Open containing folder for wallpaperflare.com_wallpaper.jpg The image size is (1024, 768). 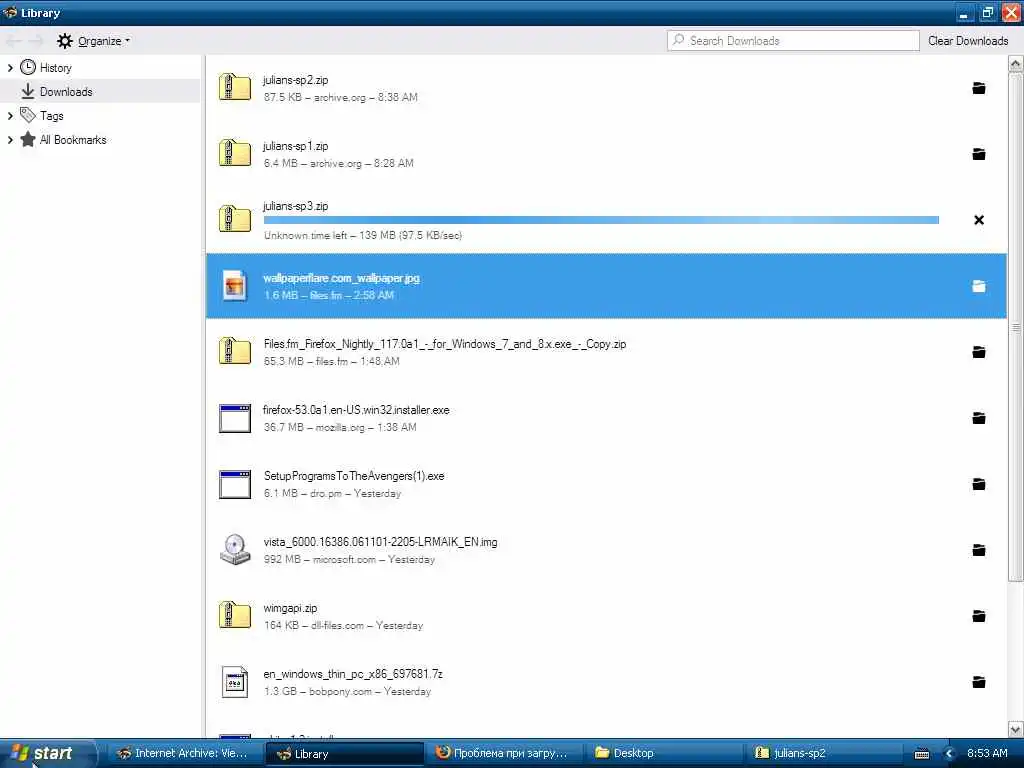click(978, 286)
